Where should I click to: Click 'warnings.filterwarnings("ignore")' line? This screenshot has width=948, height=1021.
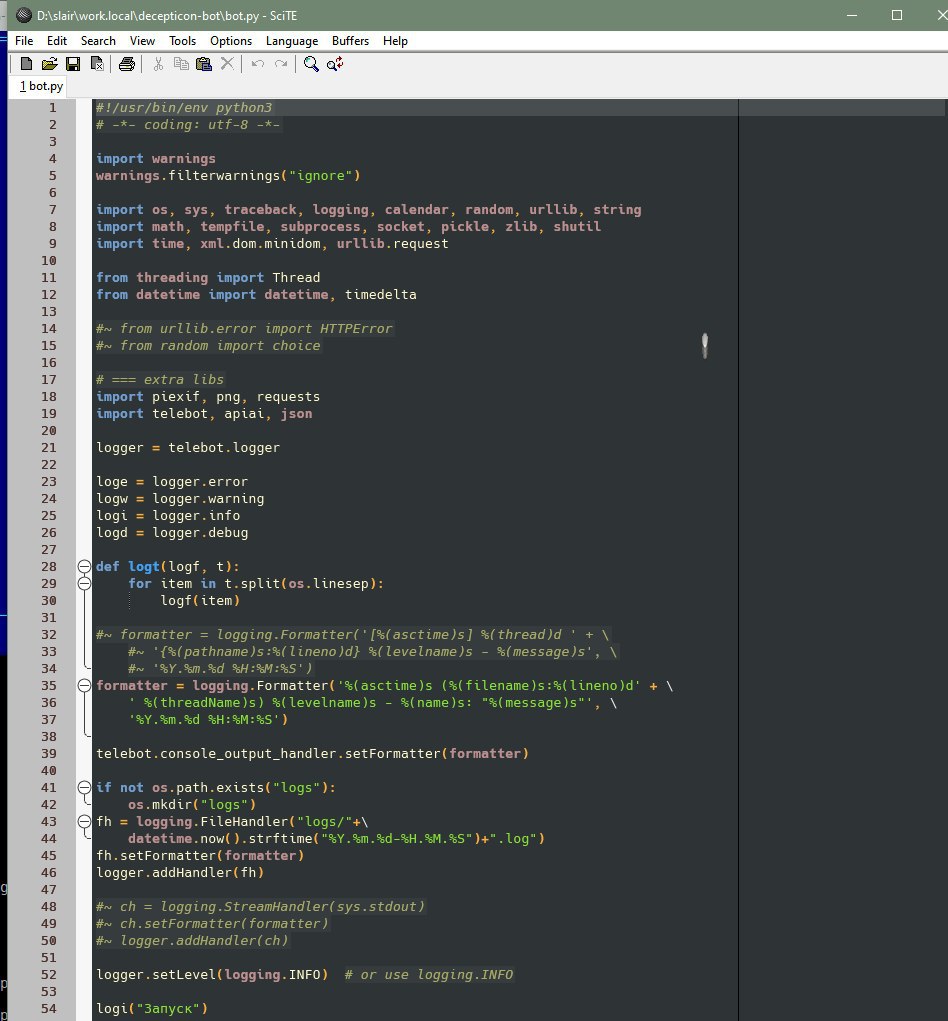[228, 176]
